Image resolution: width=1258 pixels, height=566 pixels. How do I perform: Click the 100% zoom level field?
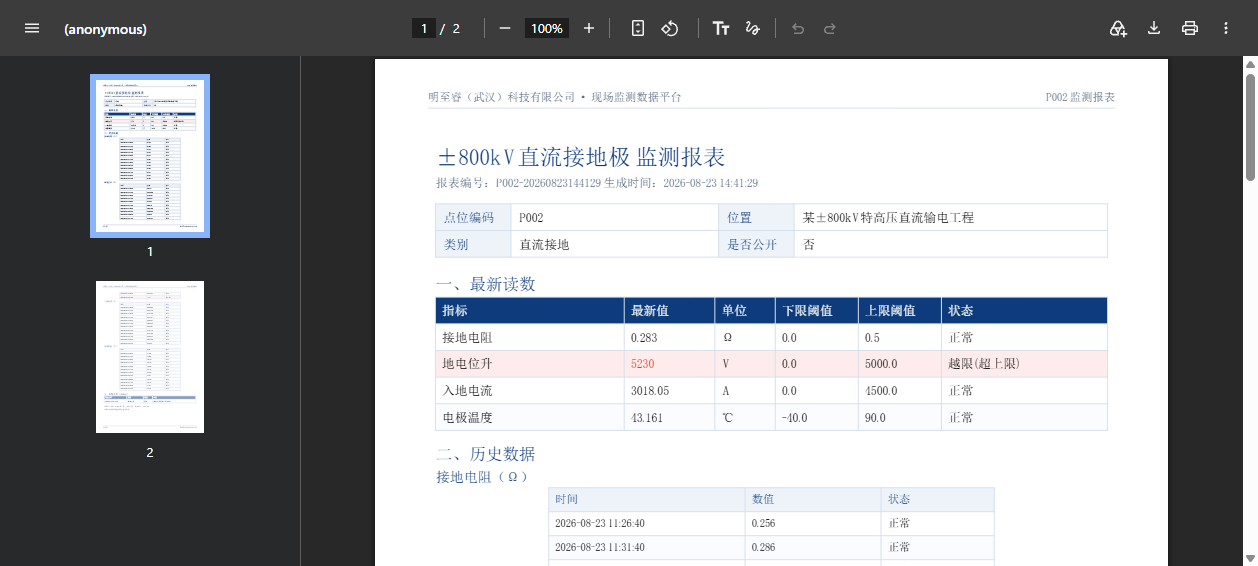(547, 28)
